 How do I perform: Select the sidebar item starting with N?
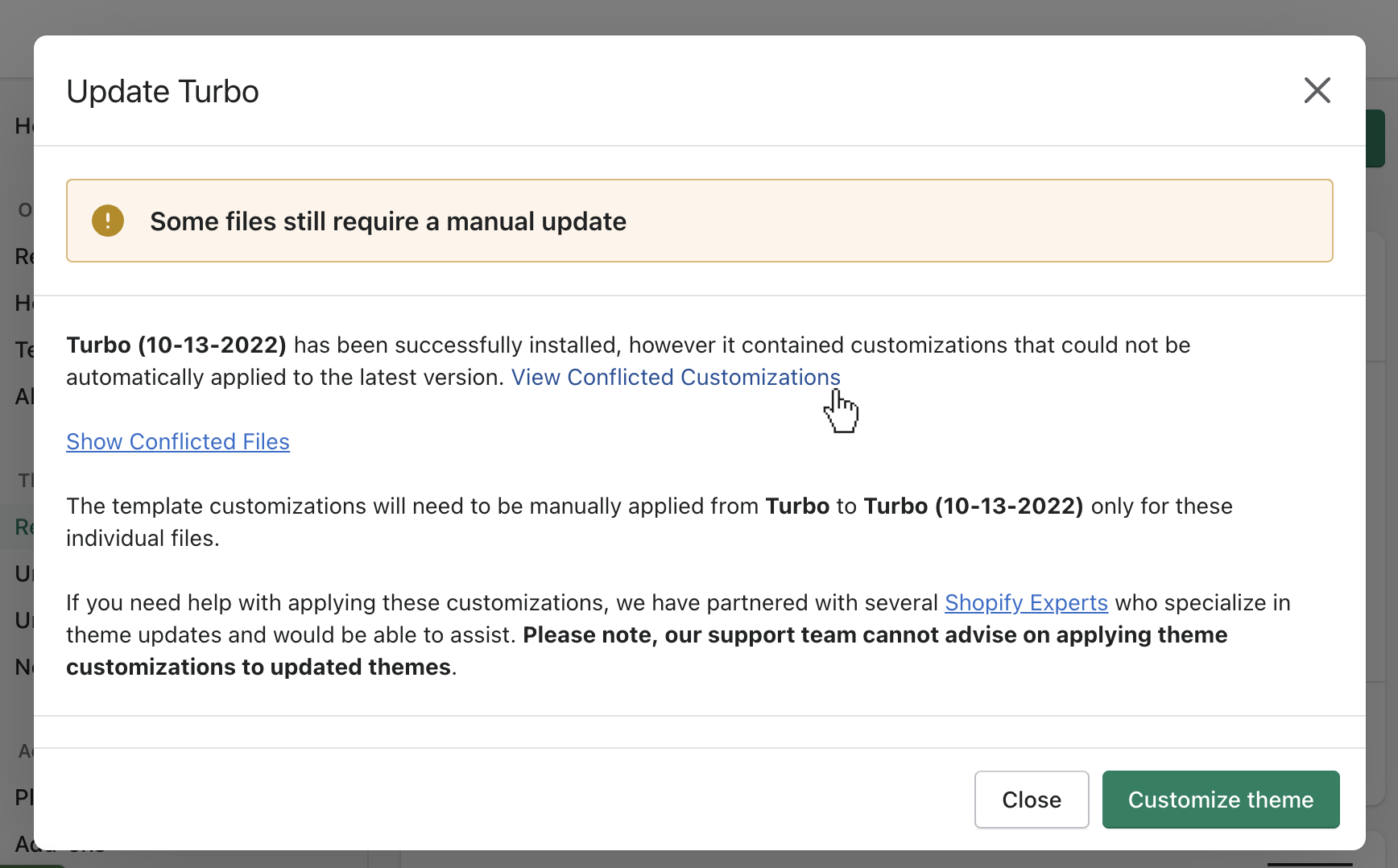(23, 667)
